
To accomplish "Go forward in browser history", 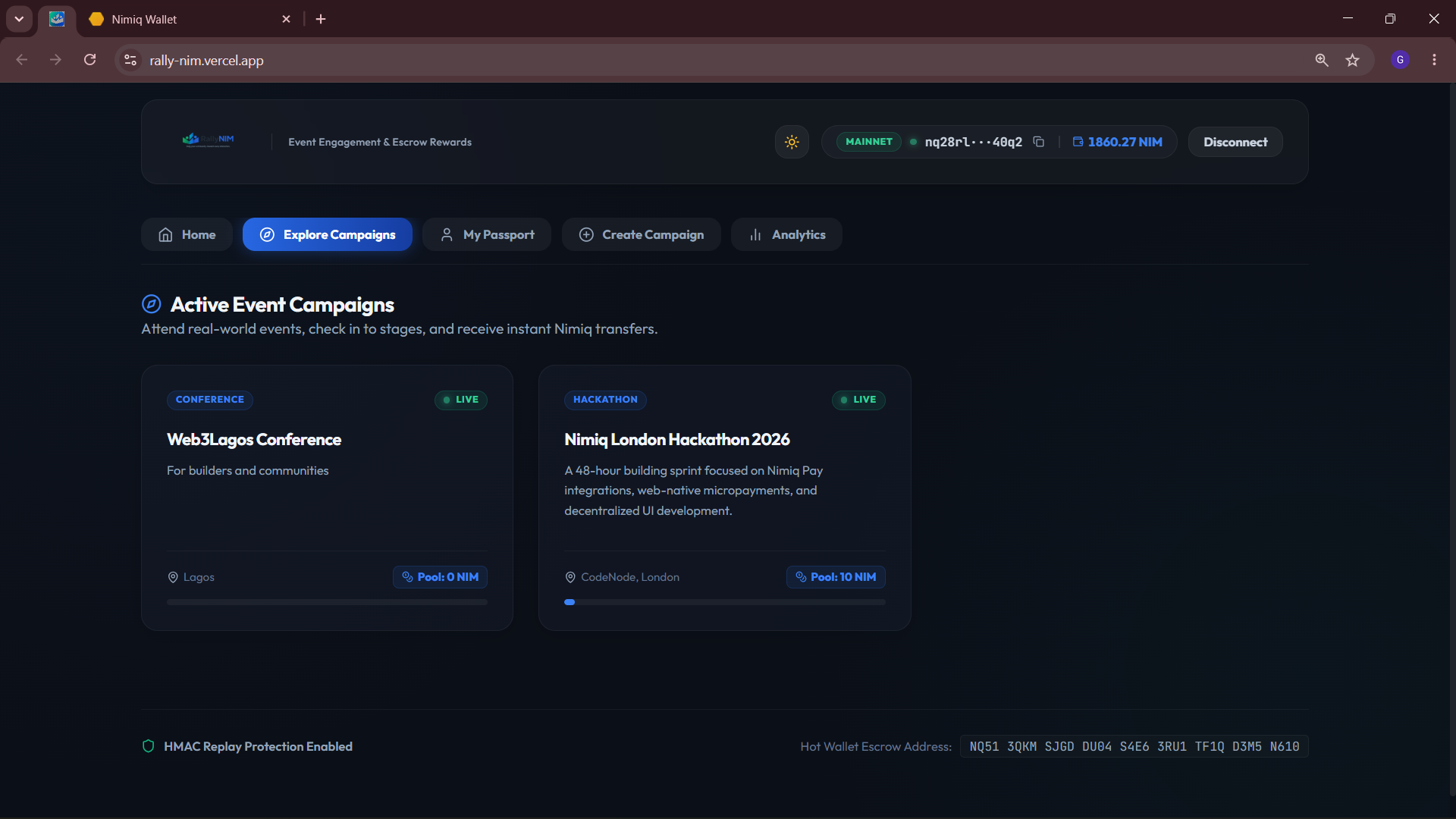I will 55,60.
